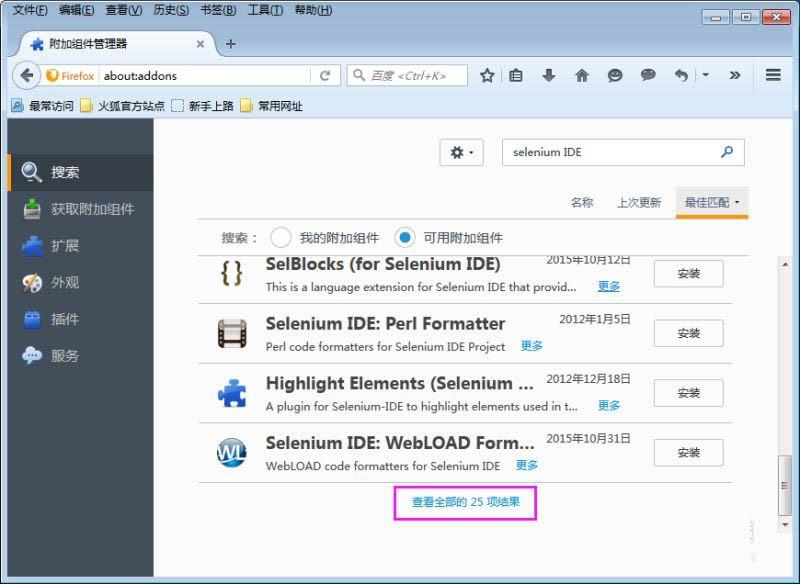This screenshot has width=800, height=584.
Task: Click the Downloads arrow in the toolbar
Action: coord(550,75)
